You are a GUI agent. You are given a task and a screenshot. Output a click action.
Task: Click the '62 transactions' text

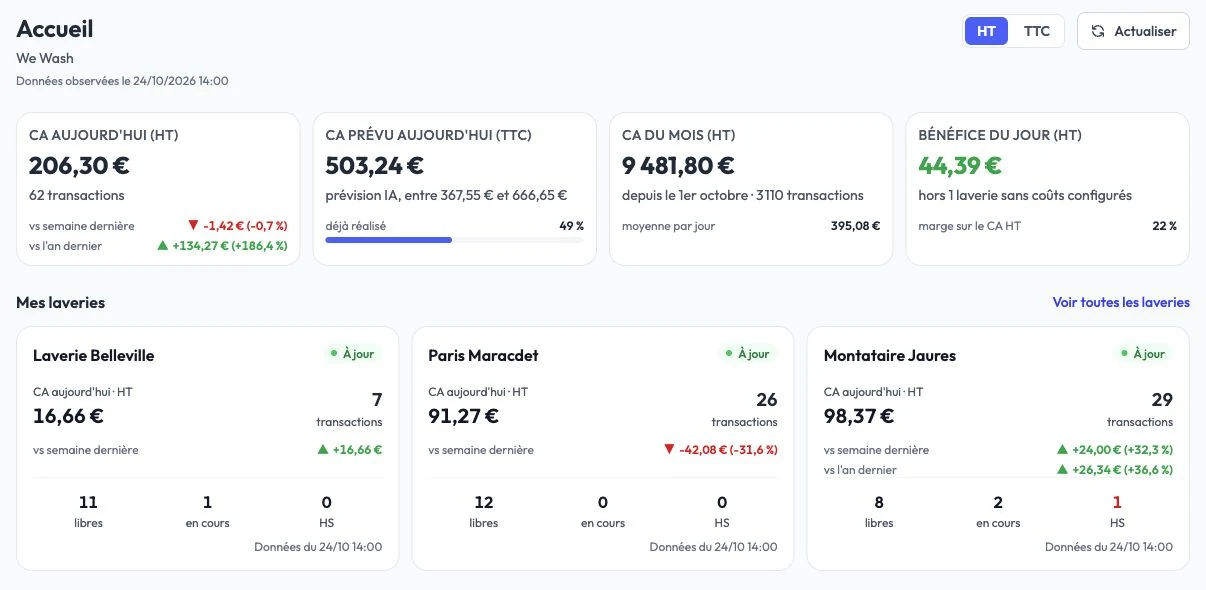[x=77, y=196]
